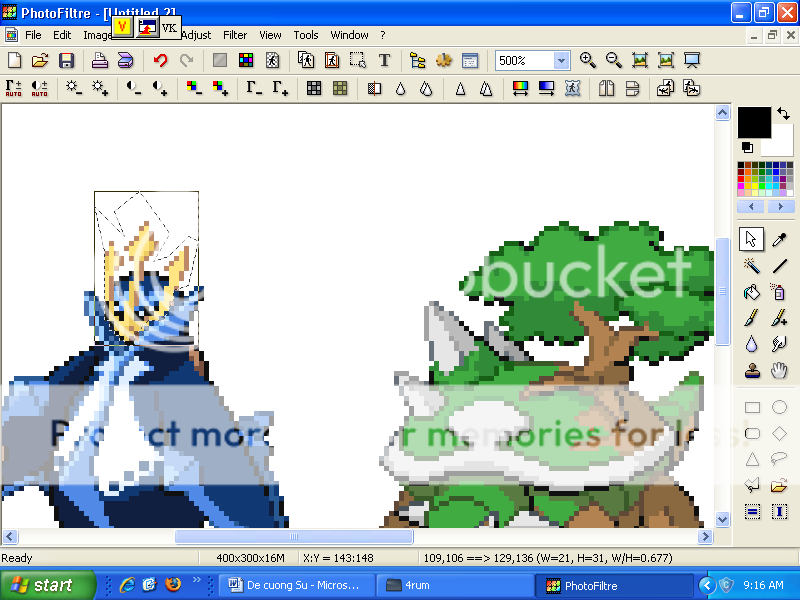Open the image explorer folder-tree icon
The width and height of the screenshot is (800, 600).
417,60
